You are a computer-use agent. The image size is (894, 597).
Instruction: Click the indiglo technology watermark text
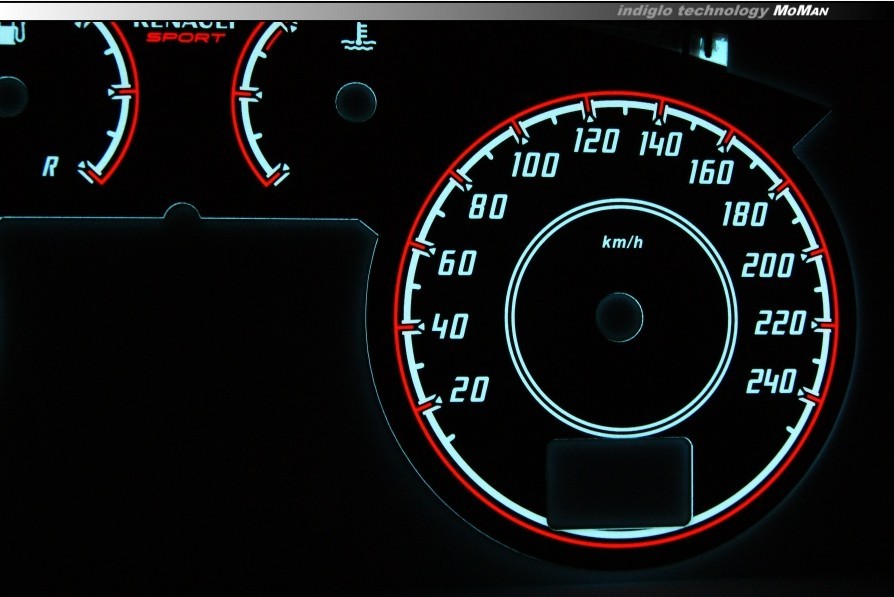click(x=692, y=10)
